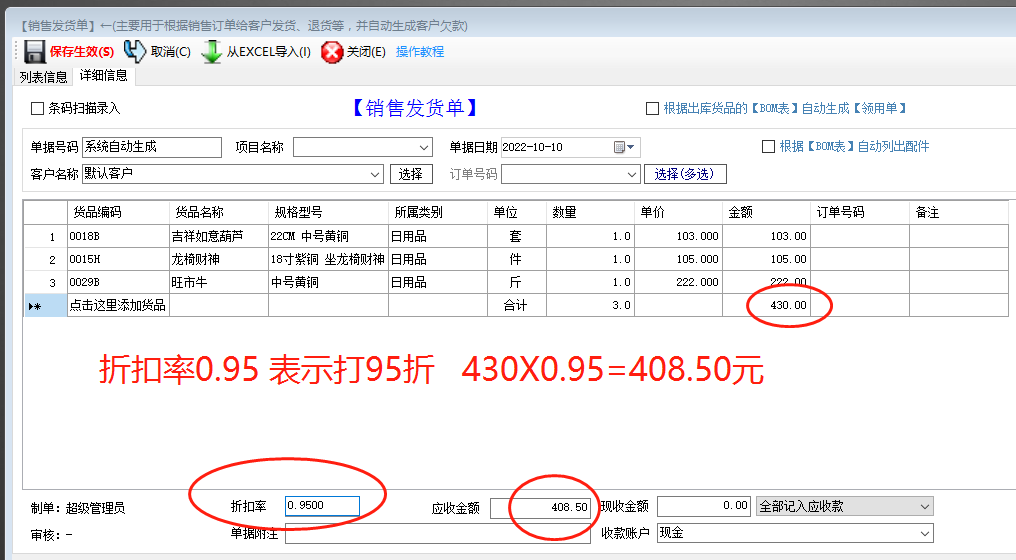
Task: Click the 单价 column header
Action: (678, 213)
